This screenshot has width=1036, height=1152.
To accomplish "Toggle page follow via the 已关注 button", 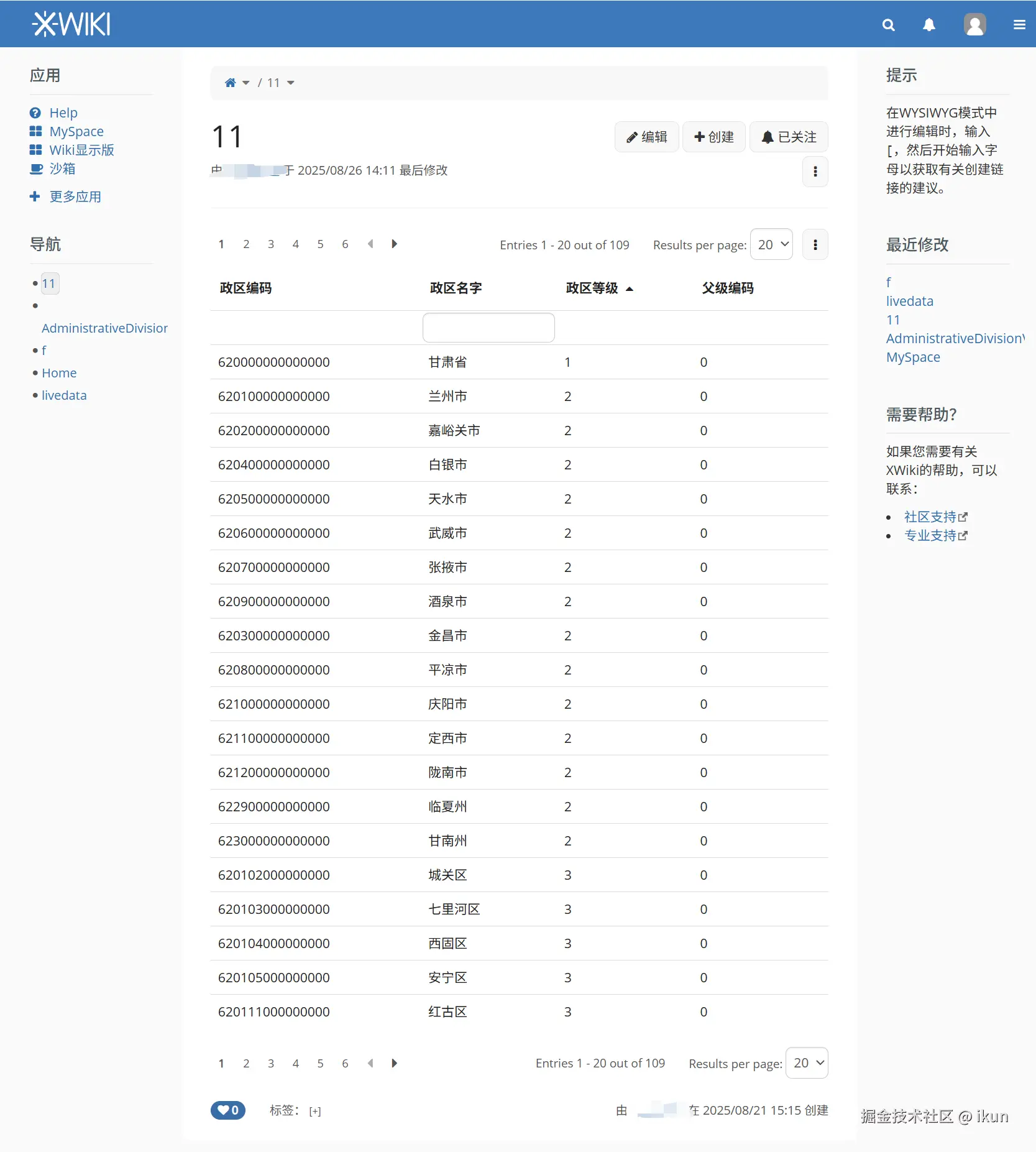I will [x=789, y=136].
